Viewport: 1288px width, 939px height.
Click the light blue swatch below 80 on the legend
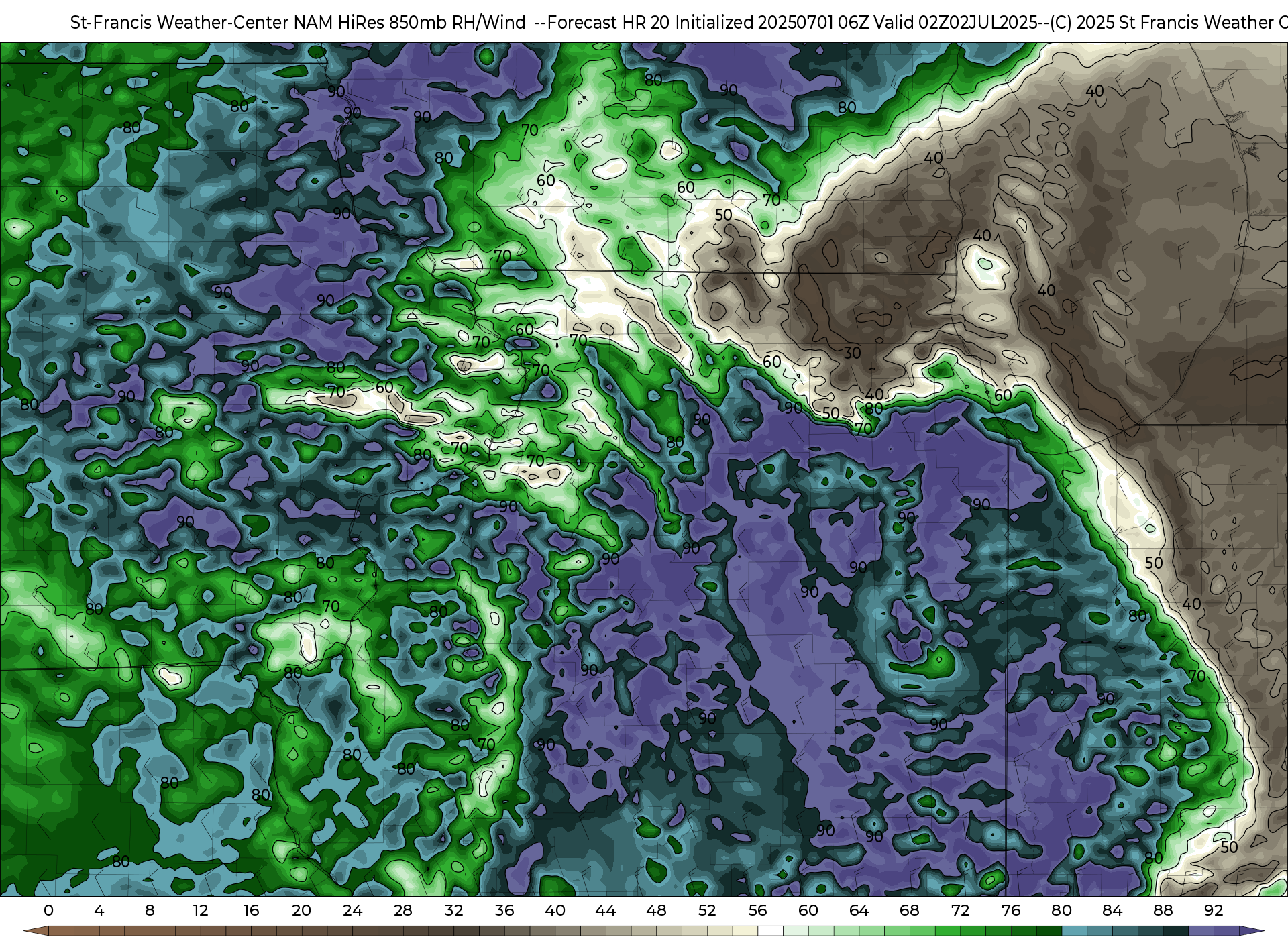[1074, 932]
